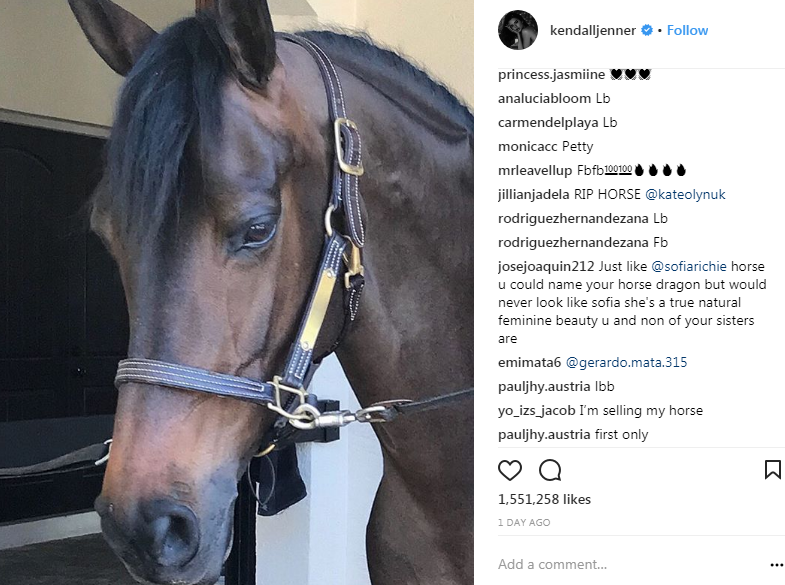Open the @gerardo.mata.315 mention
Viewport: 785px width, 585px height.
[626, 362]
